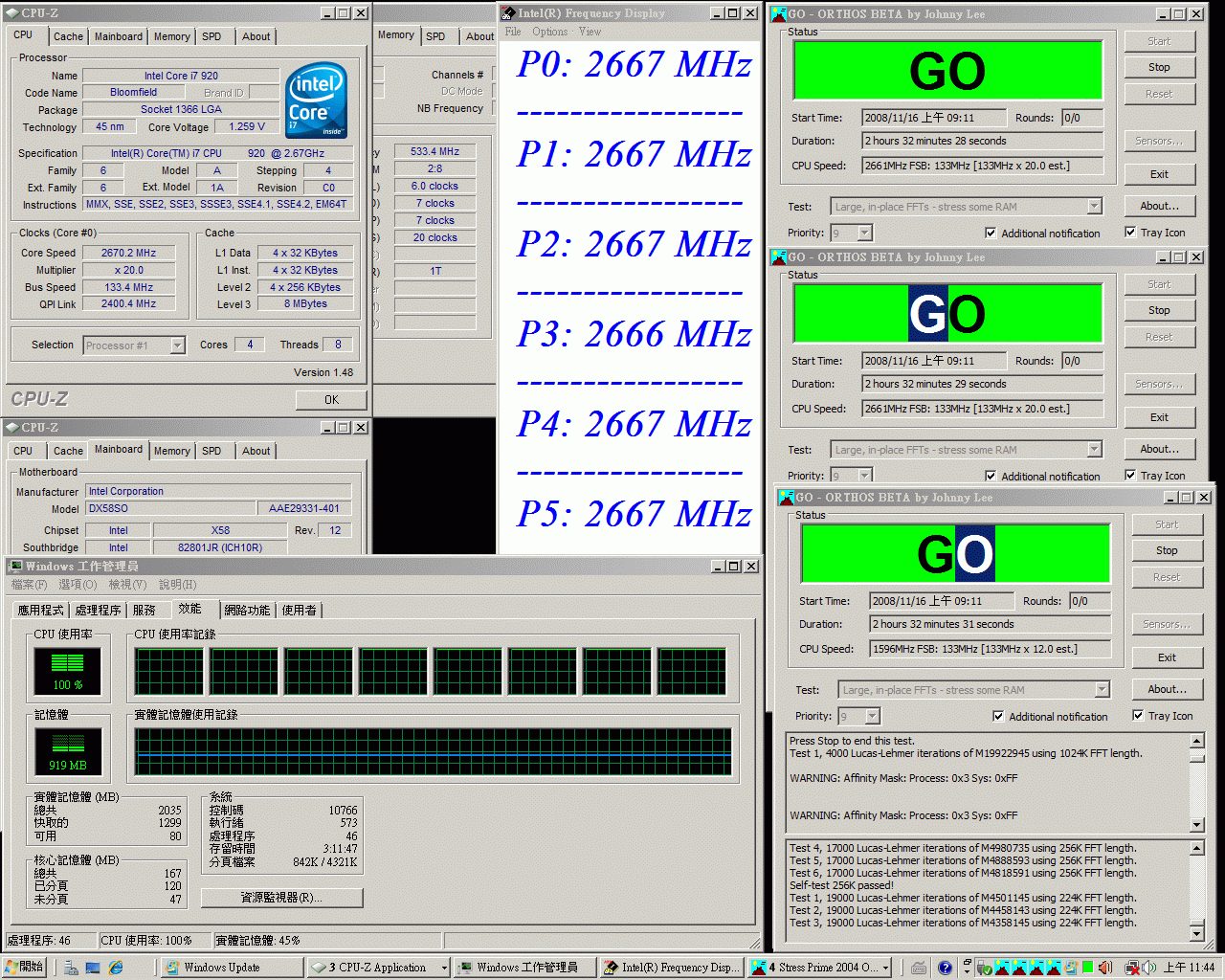Image resolution: width=1225 pixels, height=980 pixels.
Task: Expand the Stress Prime 2004 taskbar group arrow
Action: 885,968
